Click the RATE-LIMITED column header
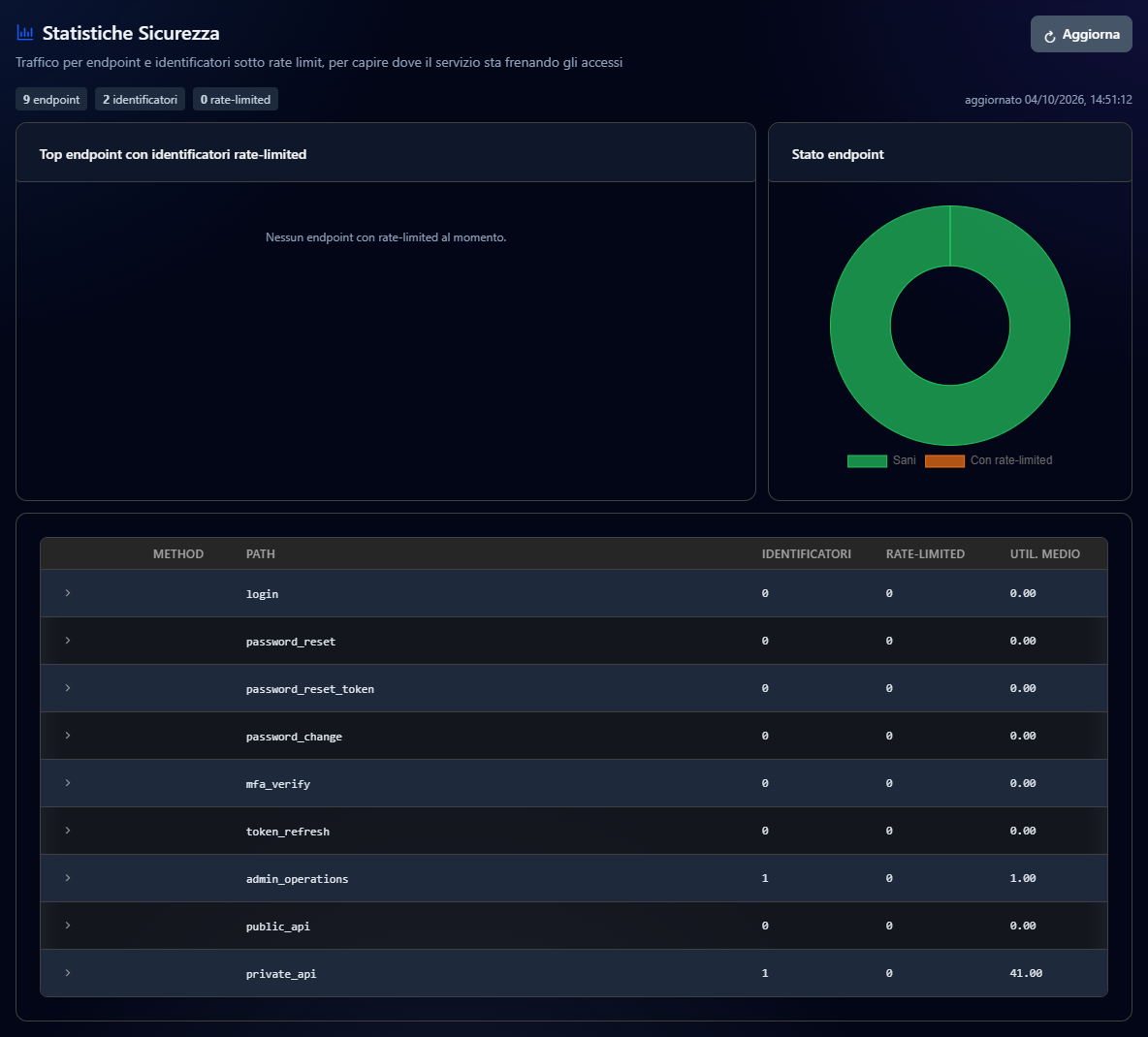The image size is (1148, 1037). (925, 554)
